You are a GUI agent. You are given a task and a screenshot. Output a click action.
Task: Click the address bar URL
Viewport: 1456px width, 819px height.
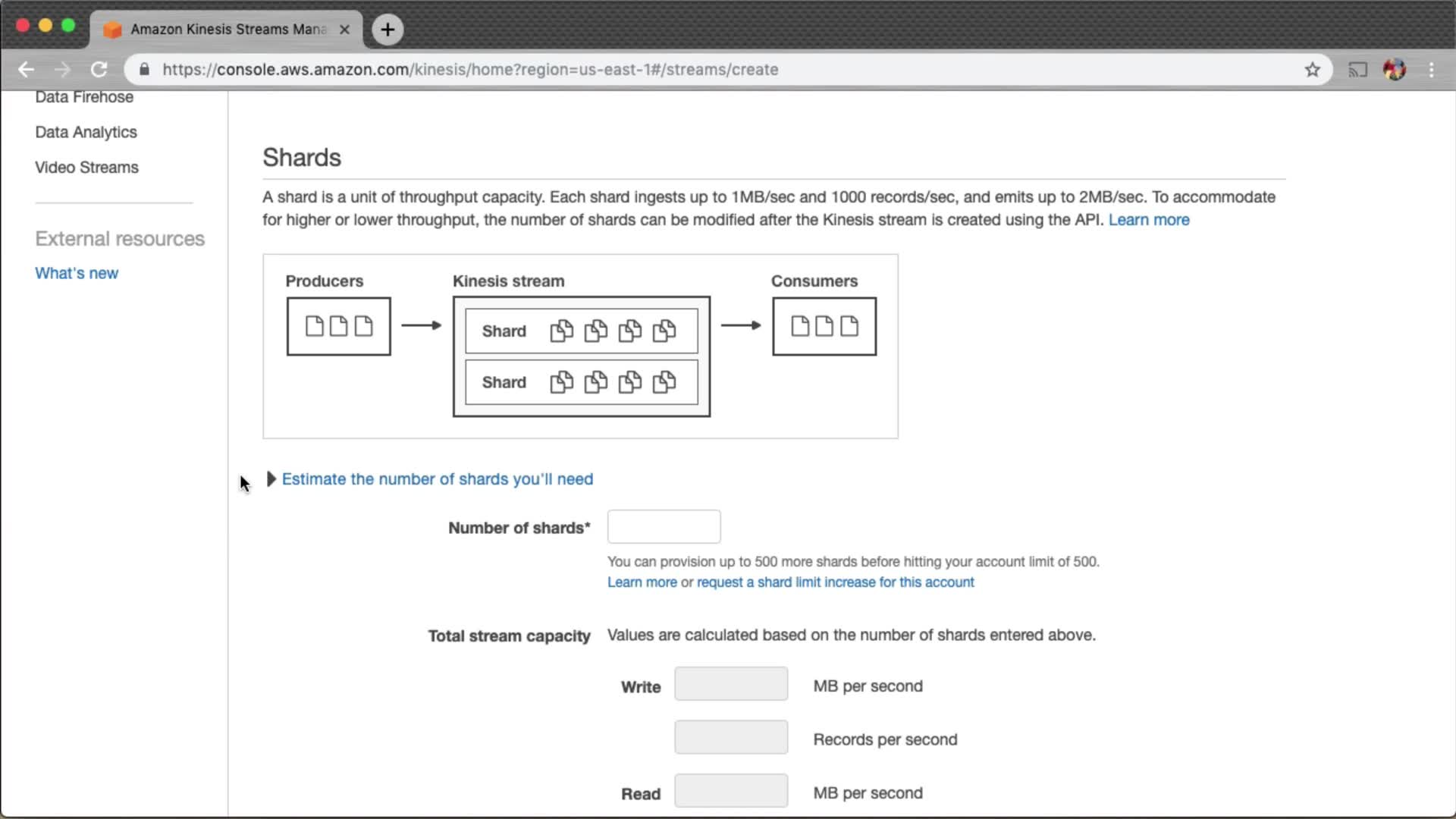point(470,70)
